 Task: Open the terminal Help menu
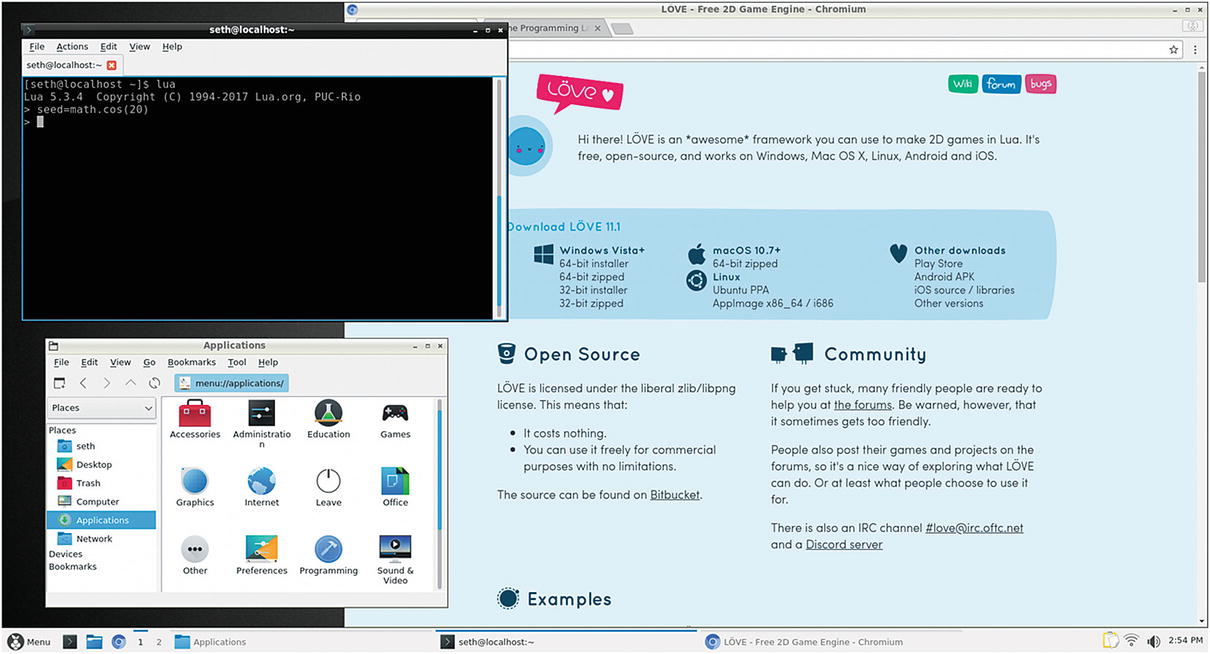(x=172, y=47)
